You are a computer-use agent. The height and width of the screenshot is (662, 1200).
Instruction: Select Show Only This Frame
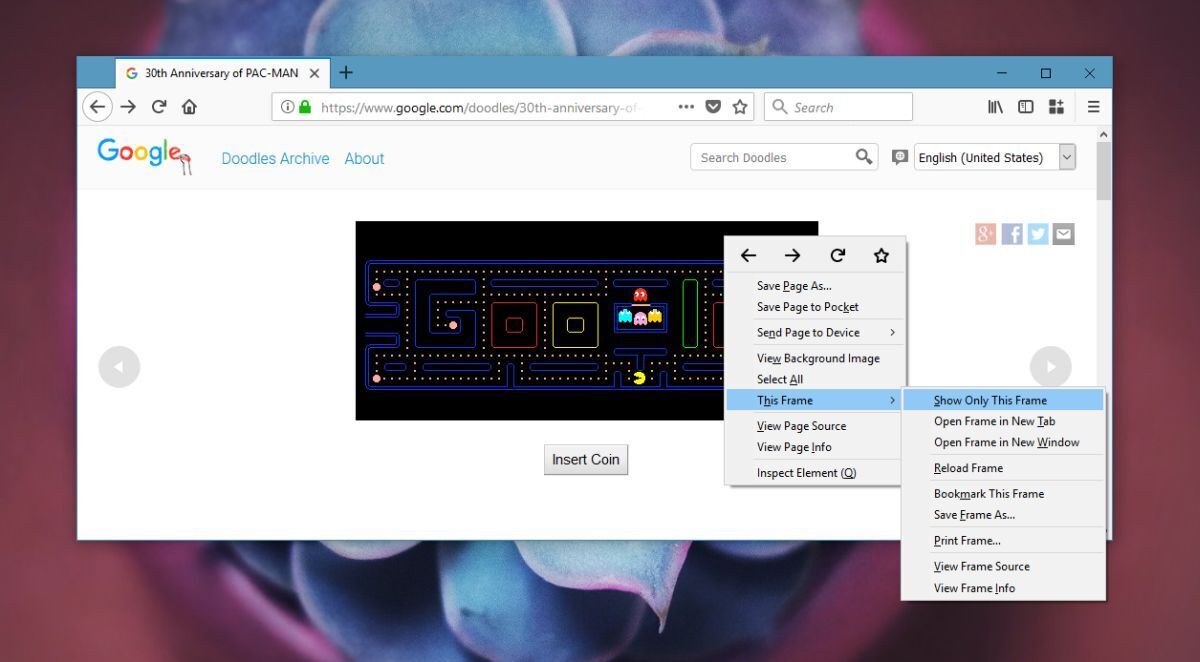(x=990, y=400)
